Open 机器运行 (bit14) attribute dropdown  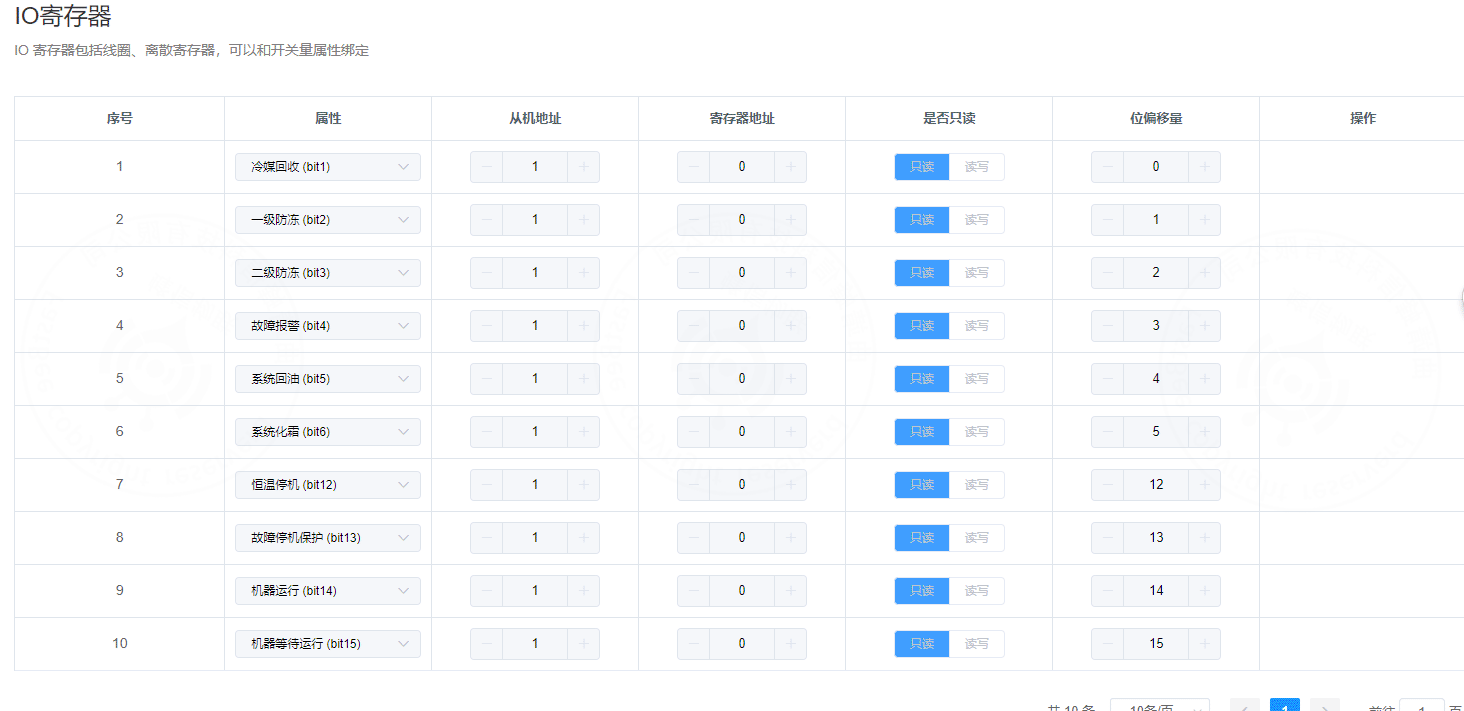(x=328, y=591)
